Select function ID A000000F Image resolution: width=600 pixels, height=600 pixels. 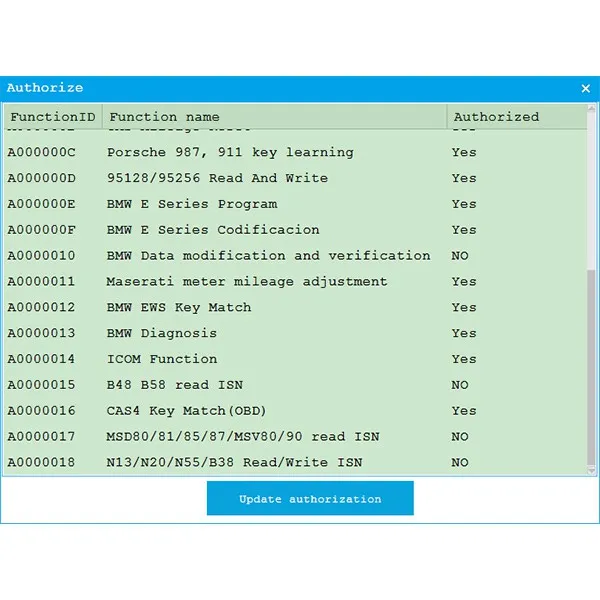[41, 230]
